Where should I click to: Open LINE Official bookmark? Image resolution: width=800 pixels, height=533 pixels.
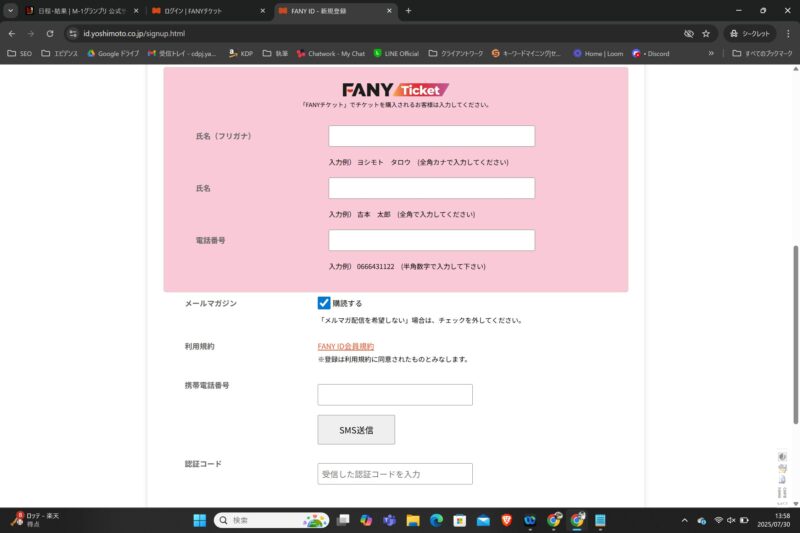(x=396, y=54)
